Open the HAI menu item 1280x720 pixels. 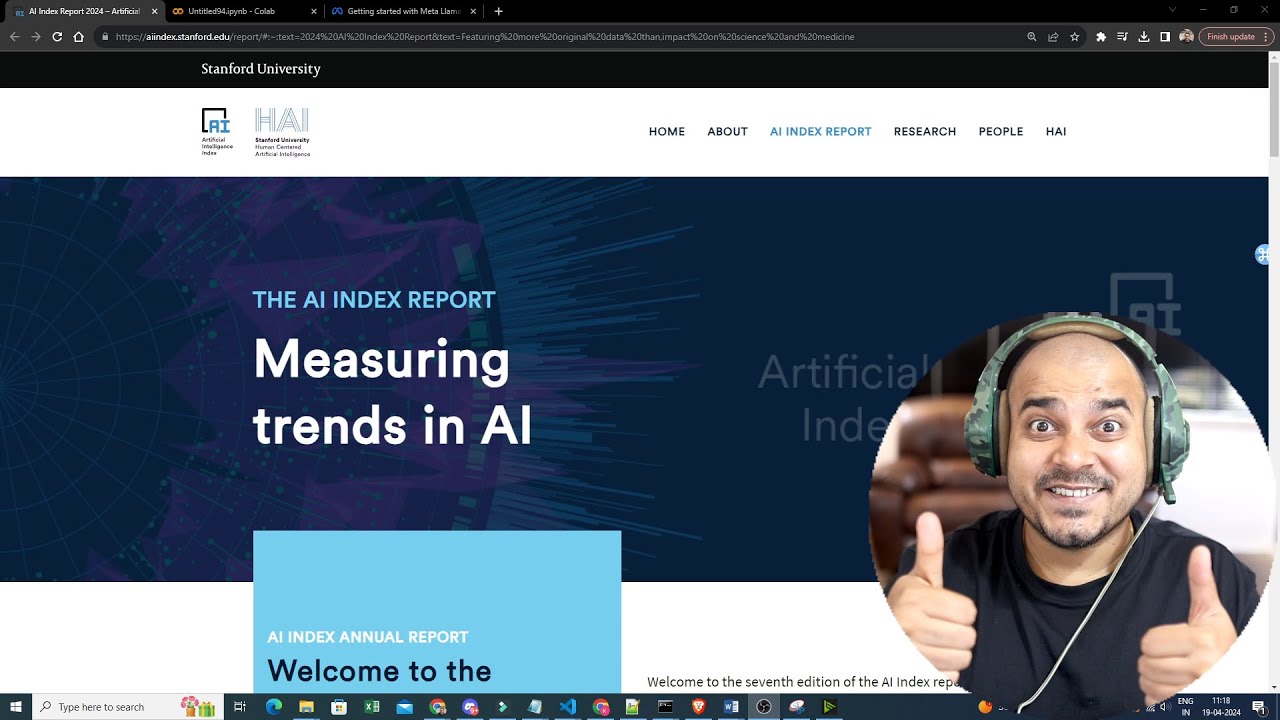(1056, 132)
